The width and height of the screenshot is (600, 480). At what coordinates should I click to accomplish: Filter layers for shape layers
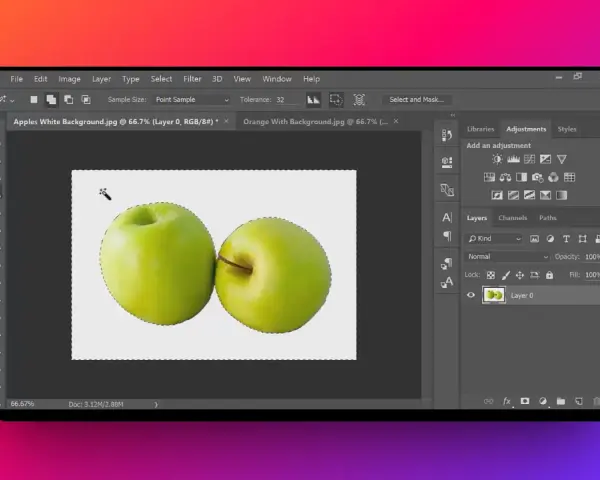pos(582,239)
